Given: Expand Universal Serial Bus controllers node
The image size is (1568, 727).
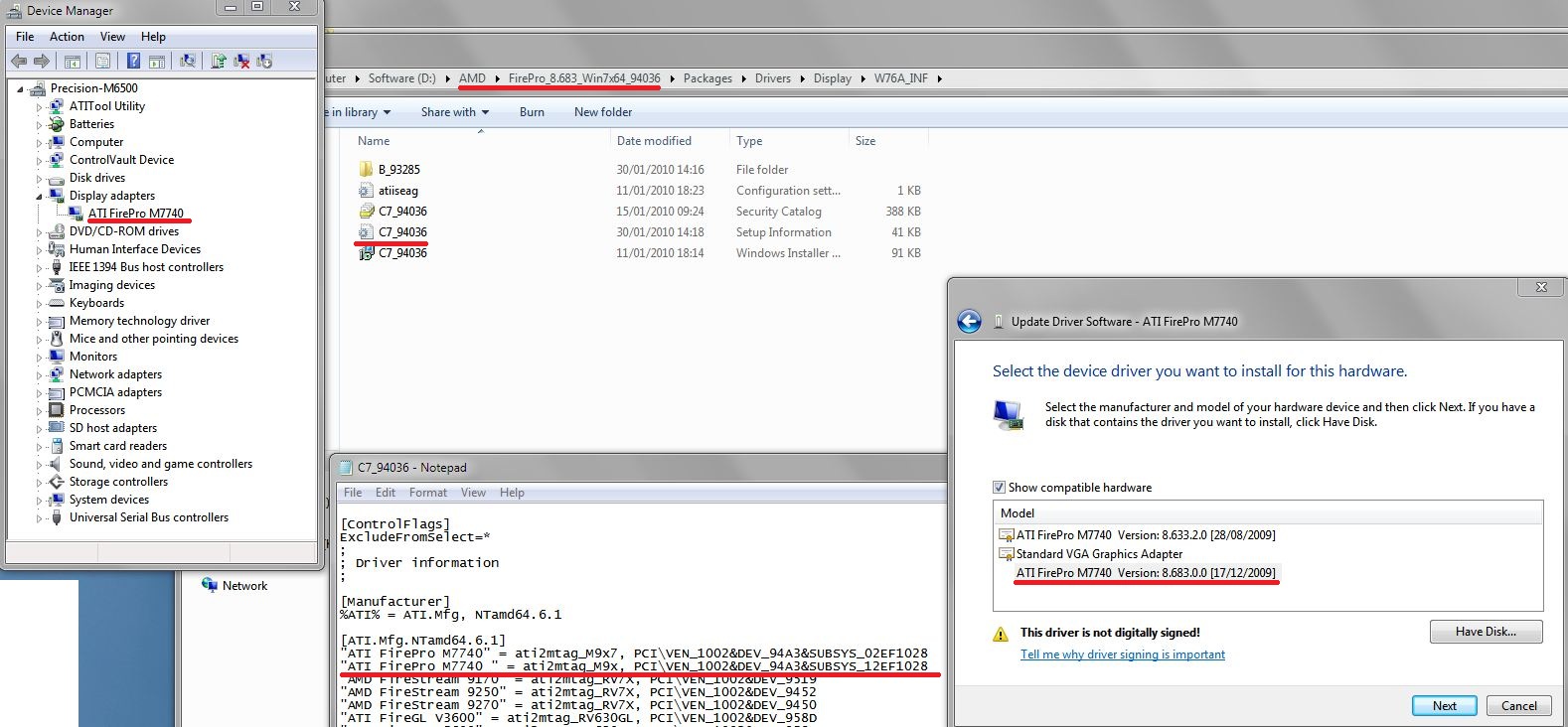Looking at the screenshot, I should [x=40, y=518].
